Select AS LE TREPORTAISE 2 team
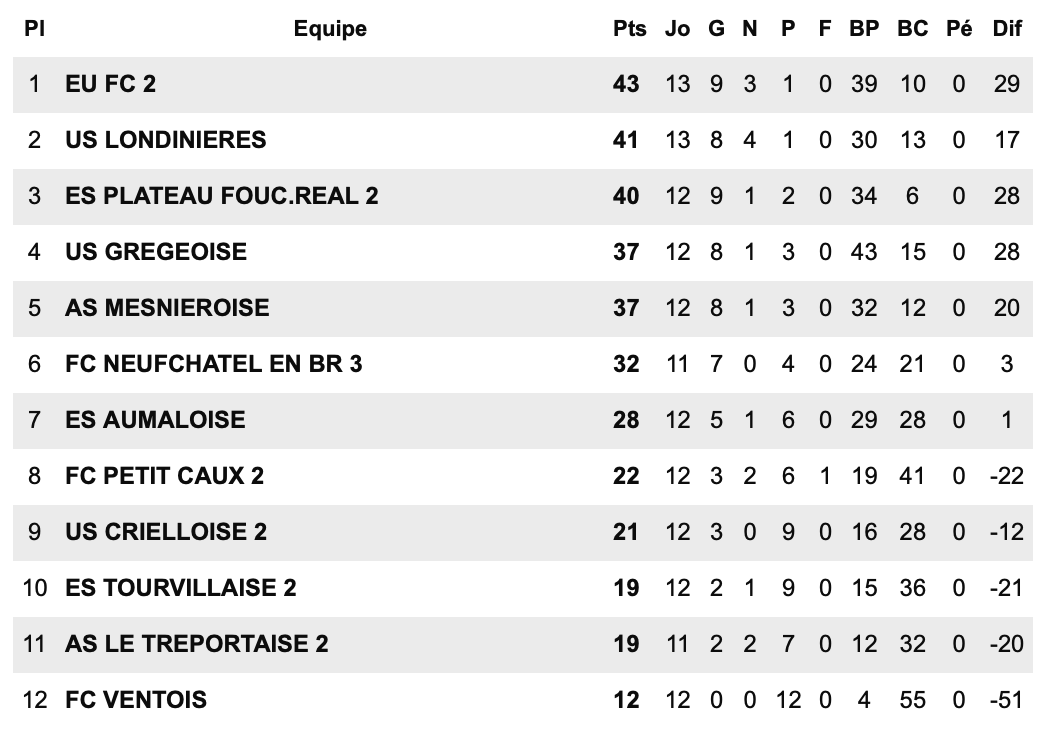 (197, 643)
